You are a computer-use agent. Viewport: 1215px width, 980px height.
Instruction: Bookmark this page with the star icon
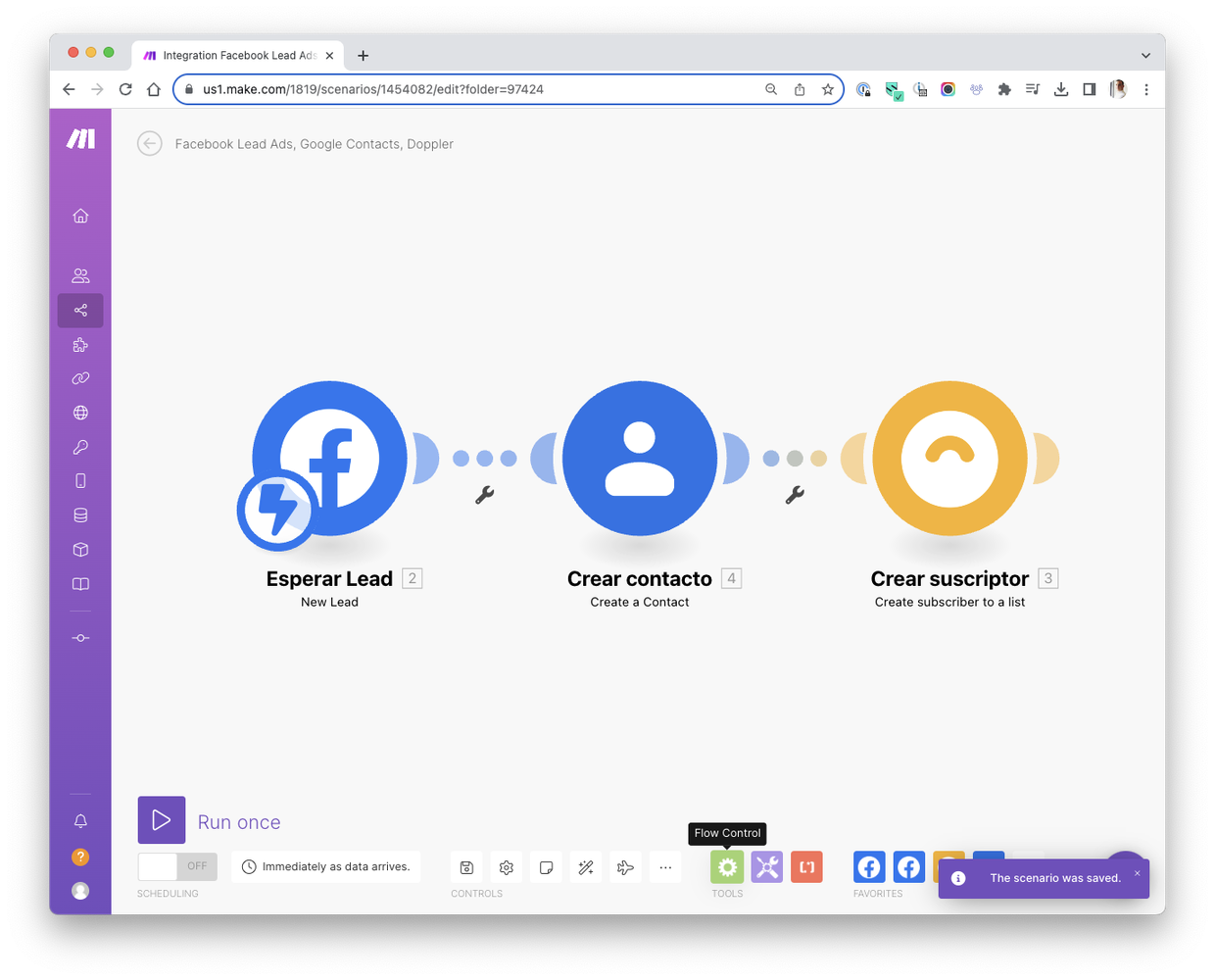click(x=828, y=89)
